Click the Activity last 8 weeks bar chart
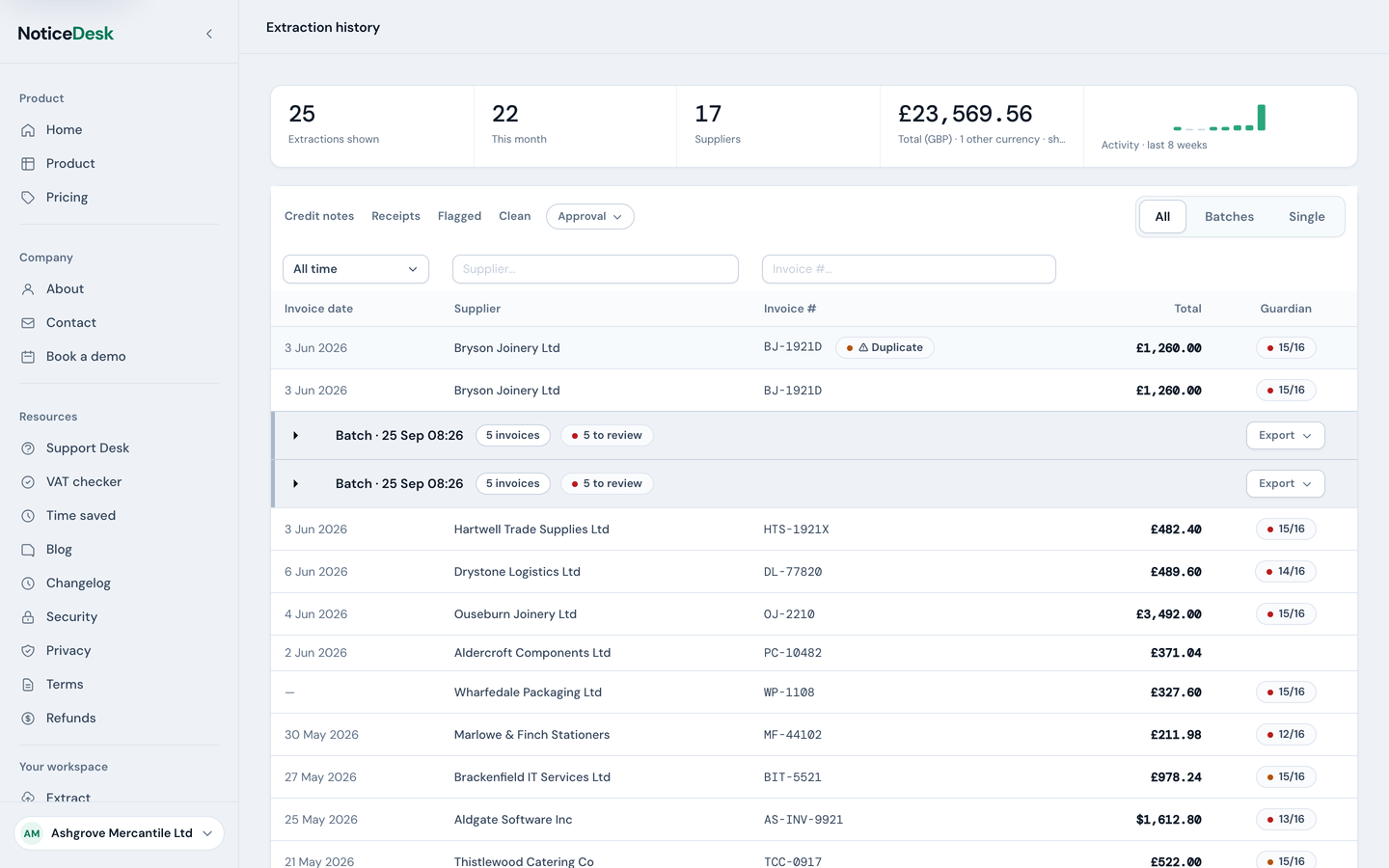 (1219, 118)
